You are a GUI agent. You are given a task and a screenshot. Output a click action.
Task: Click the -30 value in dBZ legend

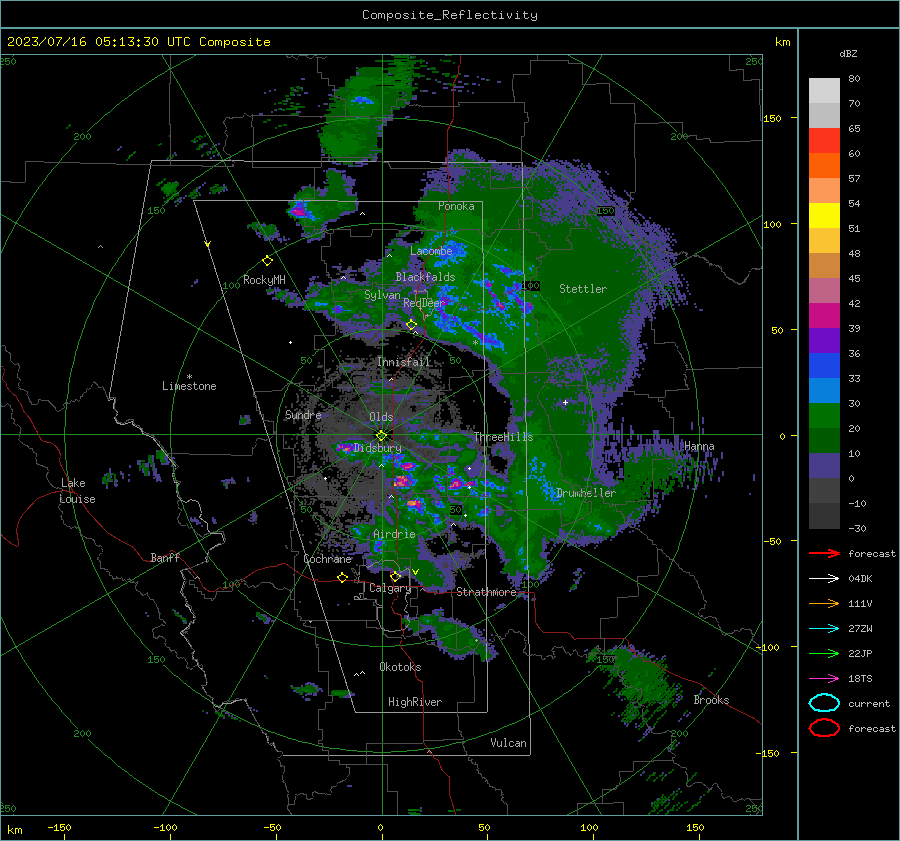[x=857, y=528]
